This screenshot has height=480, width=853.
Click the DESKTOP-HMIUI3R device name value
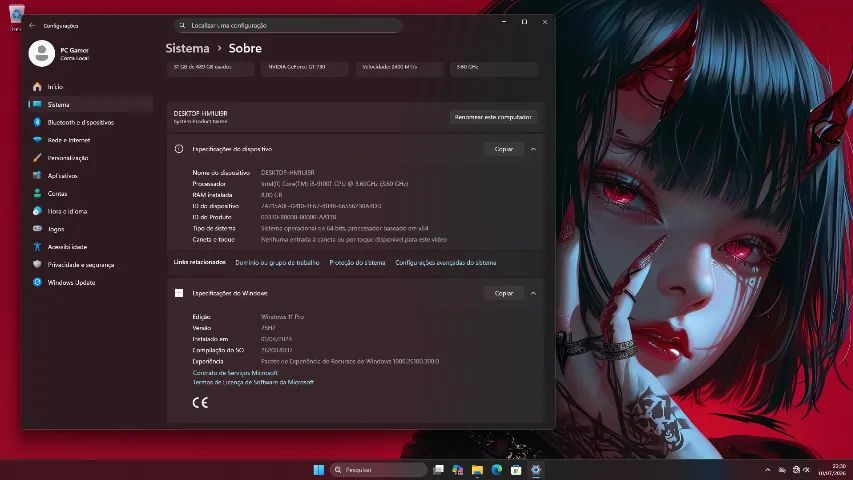pos(288,173)
